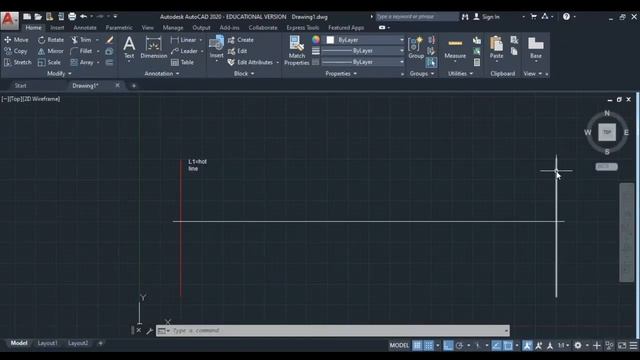
Task: Open the lineweight ByLayer dropdown
Action: (x=362, y=51)
